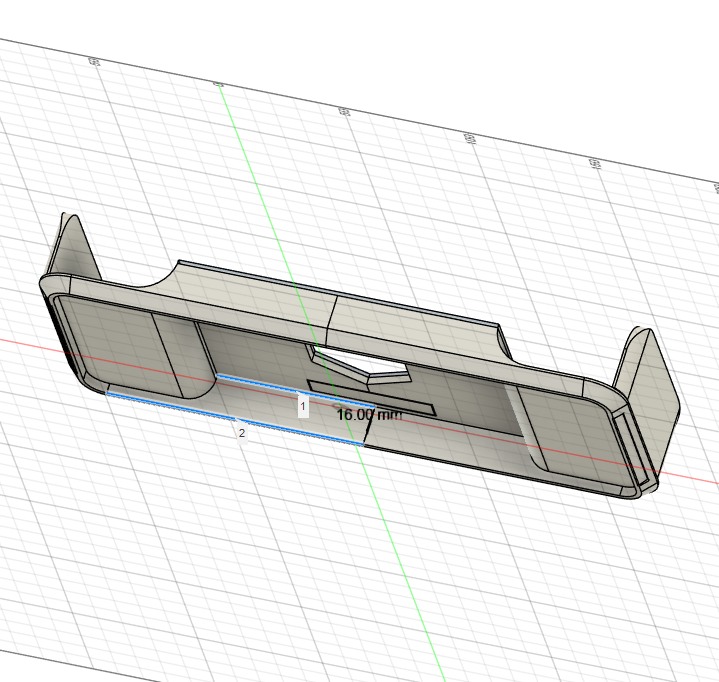Select the narrow rectangular slot below cutout
The height and width of the screenshot is (682, 719).
tap(370, 396)
